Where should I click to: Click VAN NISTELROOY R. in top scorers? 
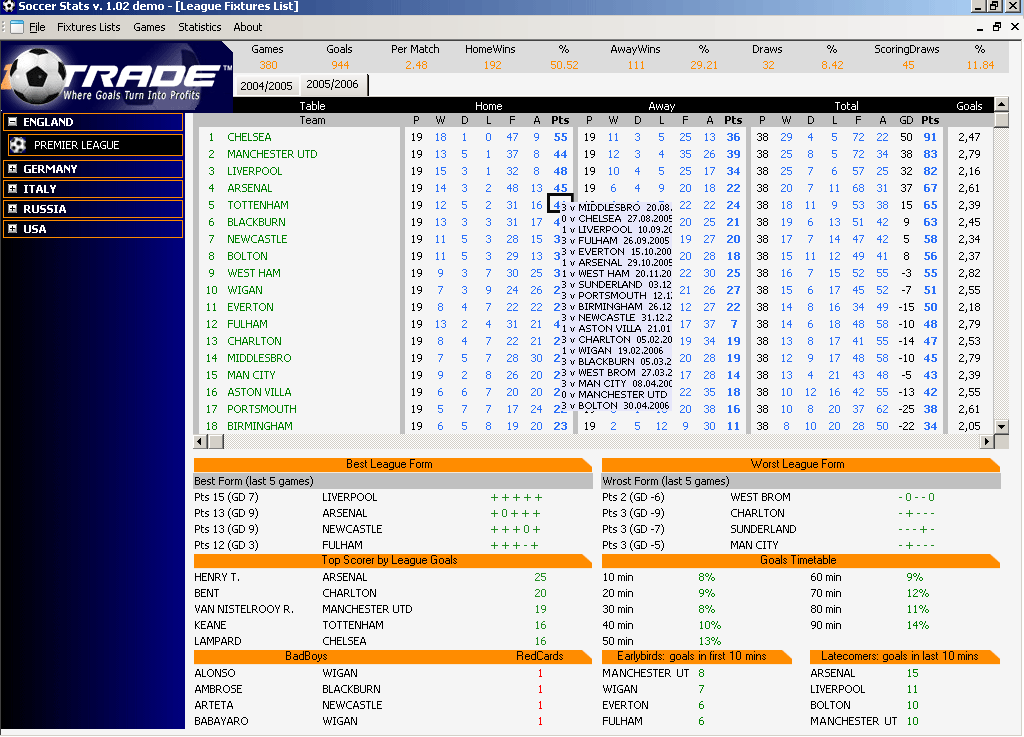click(244, 609)
